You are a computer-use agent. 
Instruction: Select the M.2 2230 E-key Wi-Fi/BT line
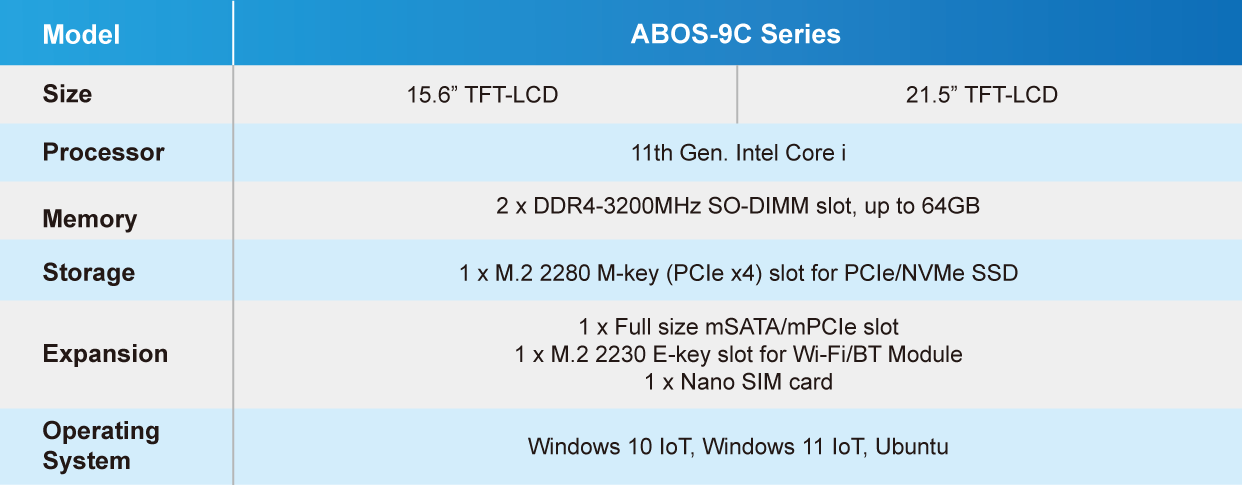(x=738, y=354)
